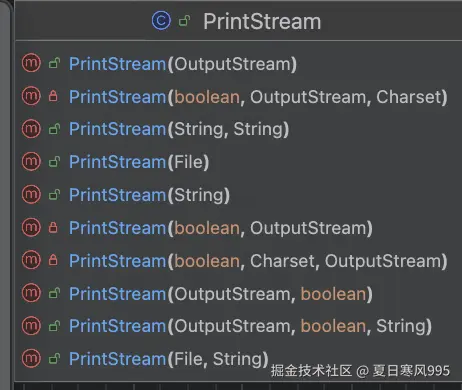462x390 pixels.
Task: Click the public visibility icon in PrintStream header
Action: pyautogui.click(x=184, y=21)
